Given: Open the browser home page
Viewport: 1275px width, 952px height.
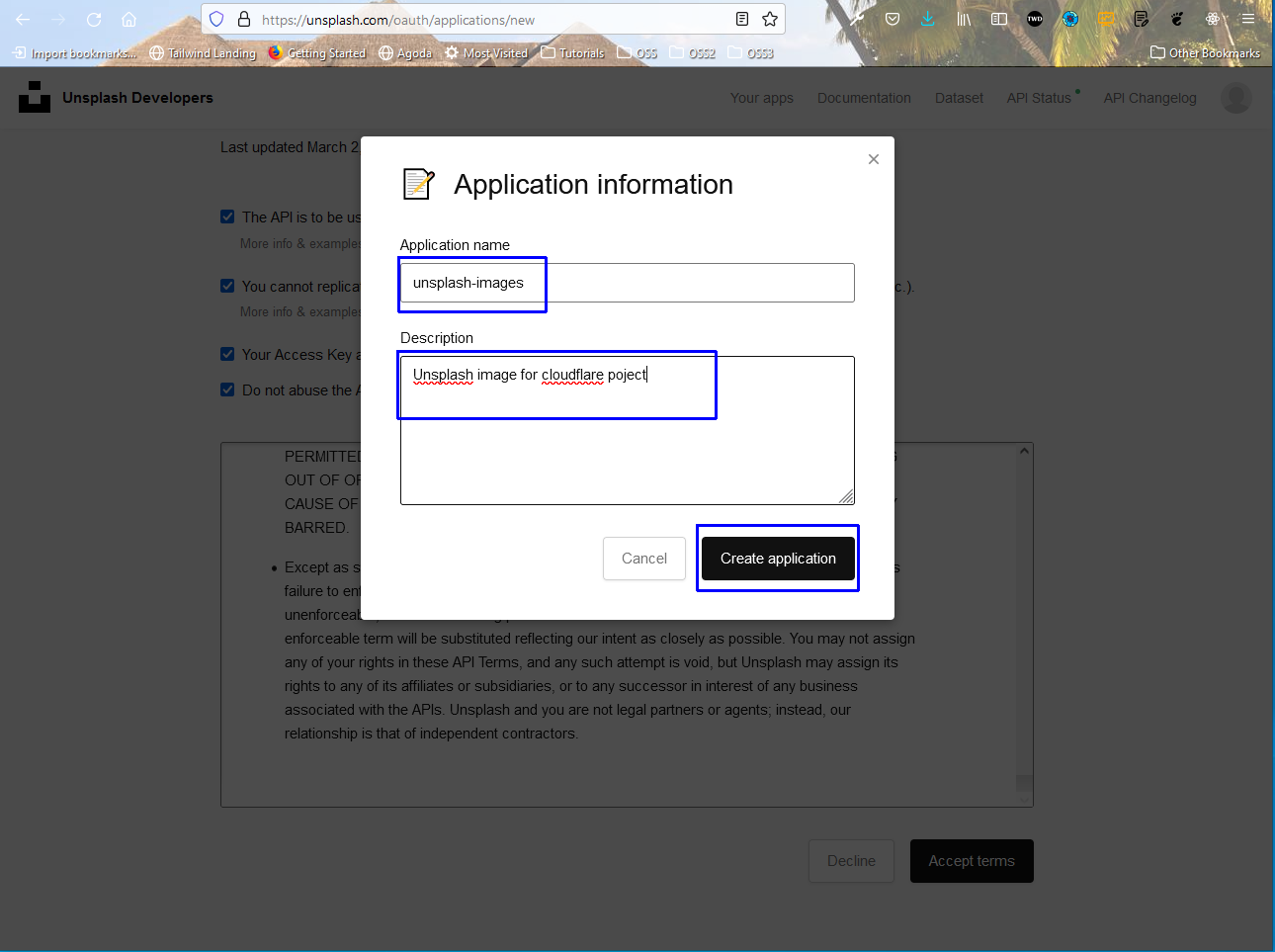Looking at the screenshot, I should (x=128, y=19).
